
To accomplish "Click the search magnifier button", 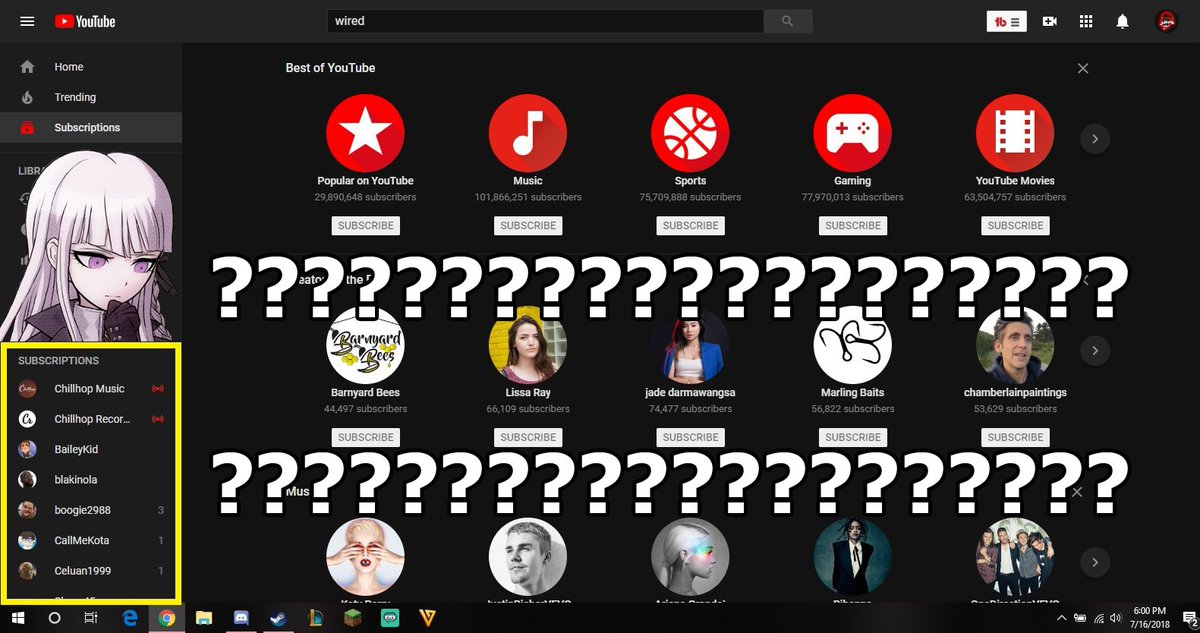I will pyautogui.click(x=788, y=21).
